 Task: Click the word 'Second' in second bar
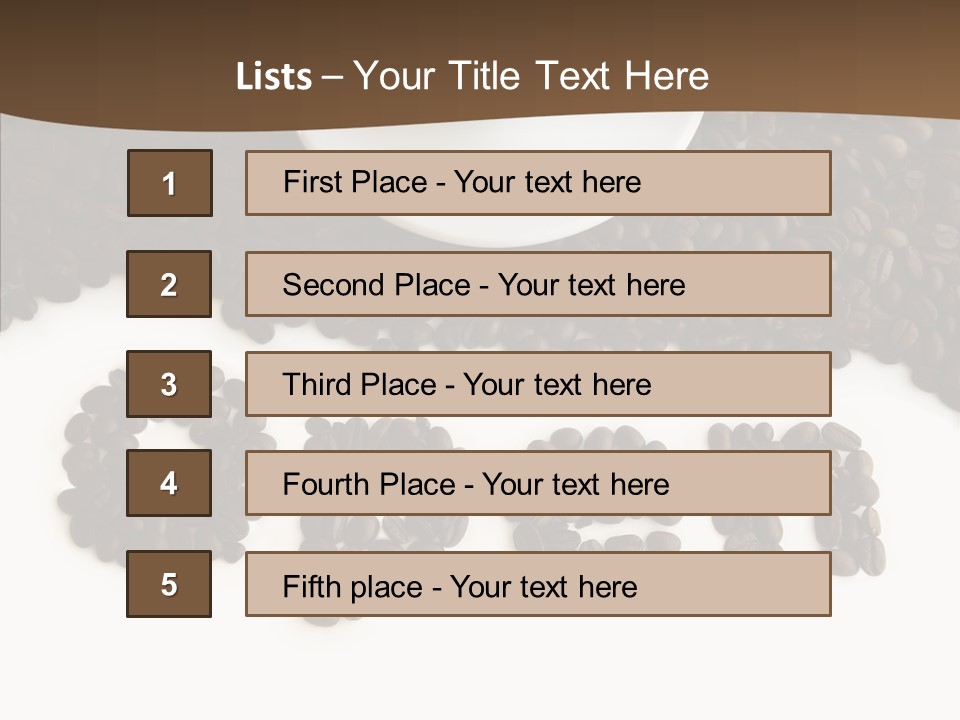tap(333, 285)
